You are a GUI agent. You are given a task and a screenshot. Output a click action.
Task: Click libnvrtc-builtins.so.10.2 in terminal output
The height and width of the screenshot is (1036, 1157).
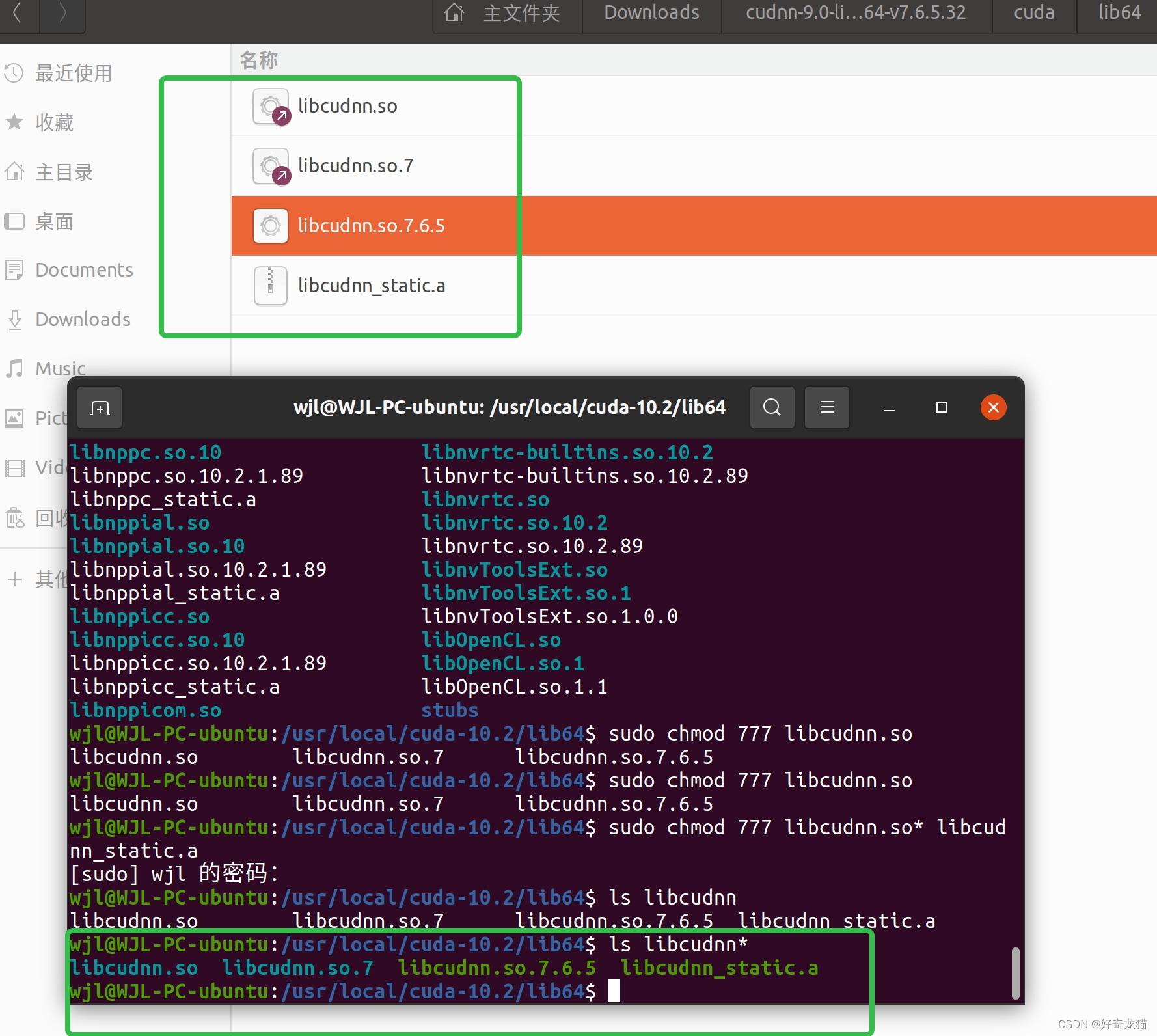(x=567, y=452)
